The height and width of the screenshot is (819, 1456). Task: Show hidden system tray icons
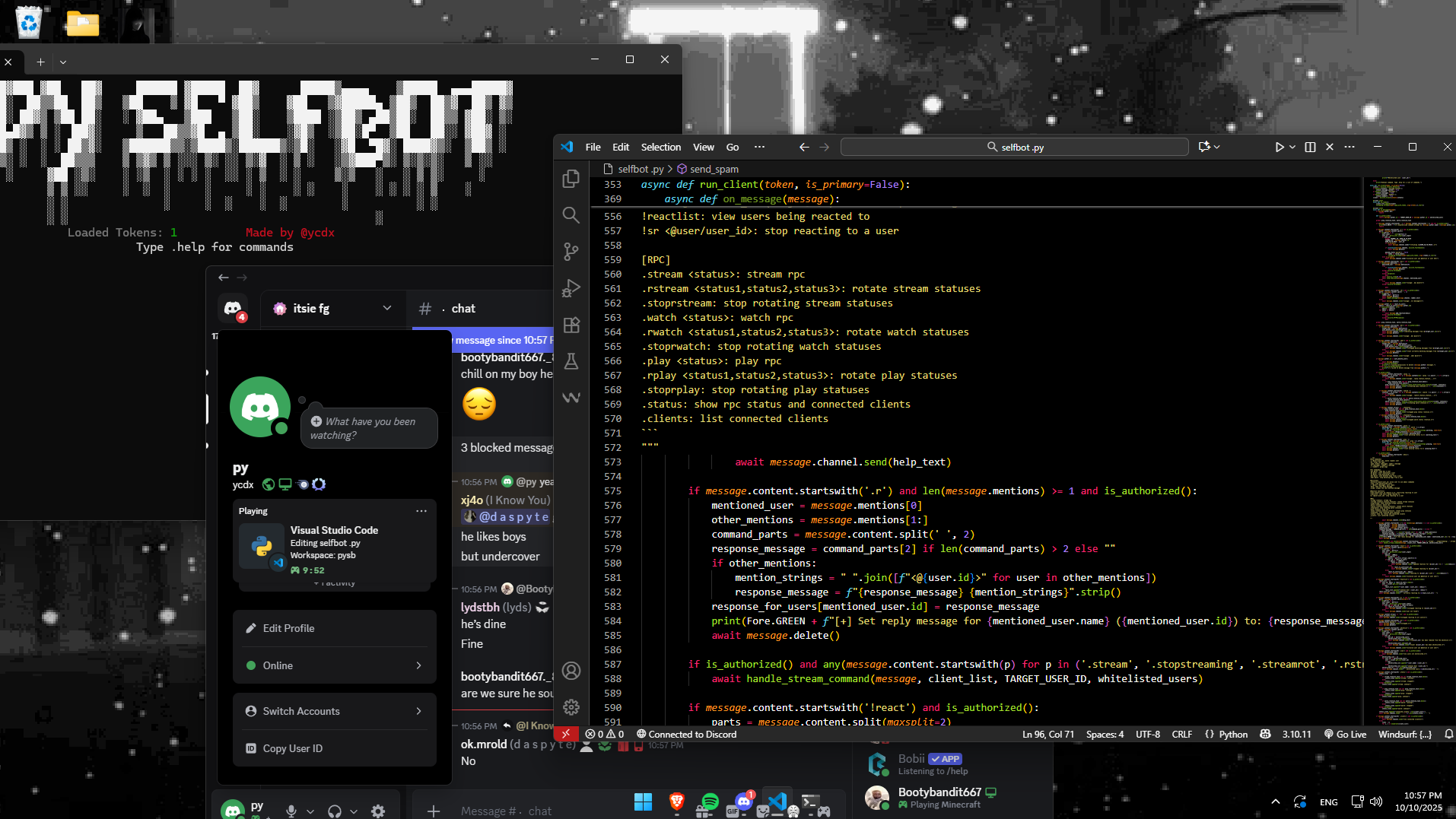pyautogui.click(x=1276, y=802)
